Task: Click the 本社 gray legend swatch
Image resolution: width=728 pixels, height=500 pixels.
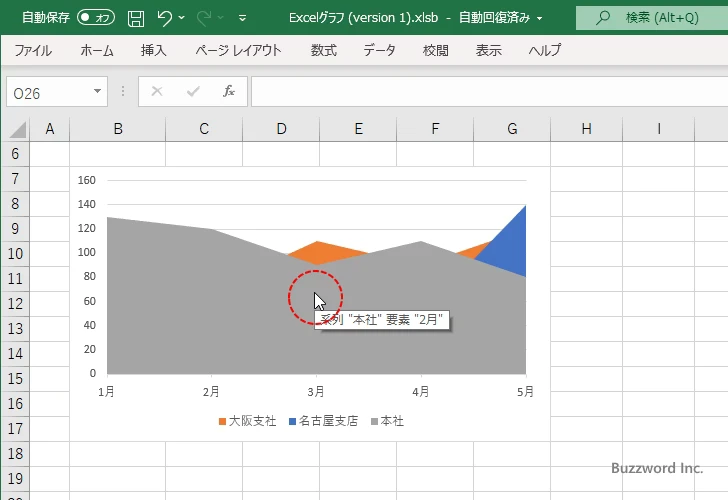Action: [x=375, y=422]
